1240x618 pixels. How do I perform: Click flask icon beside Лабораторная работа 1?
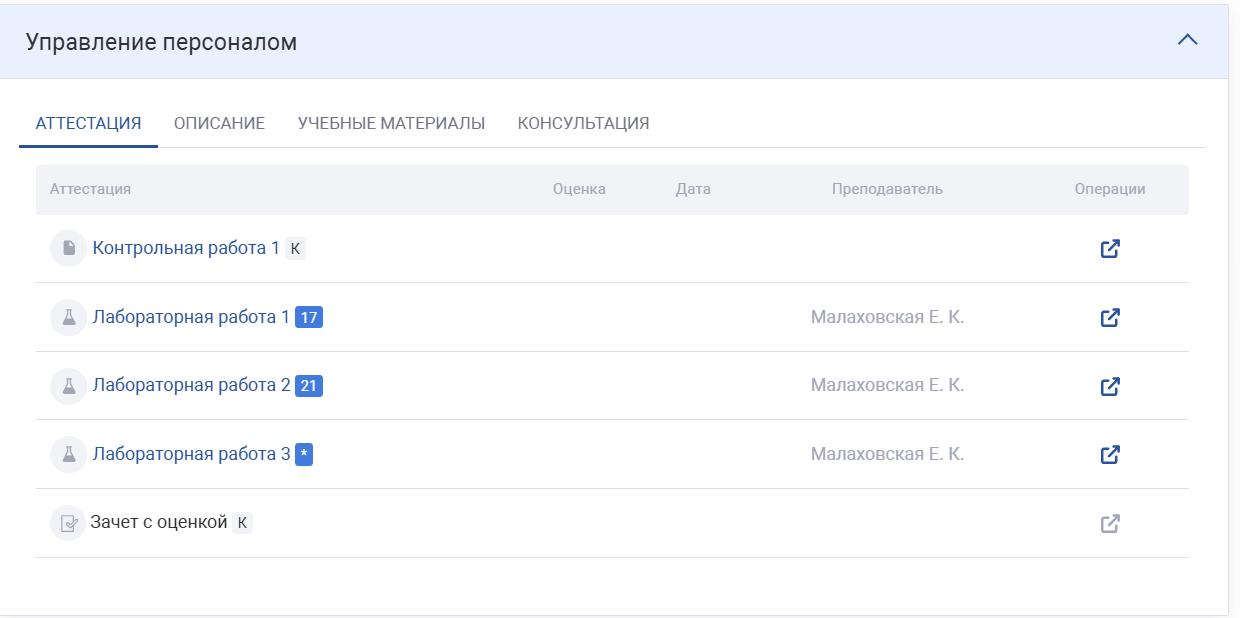click(68, 318)
